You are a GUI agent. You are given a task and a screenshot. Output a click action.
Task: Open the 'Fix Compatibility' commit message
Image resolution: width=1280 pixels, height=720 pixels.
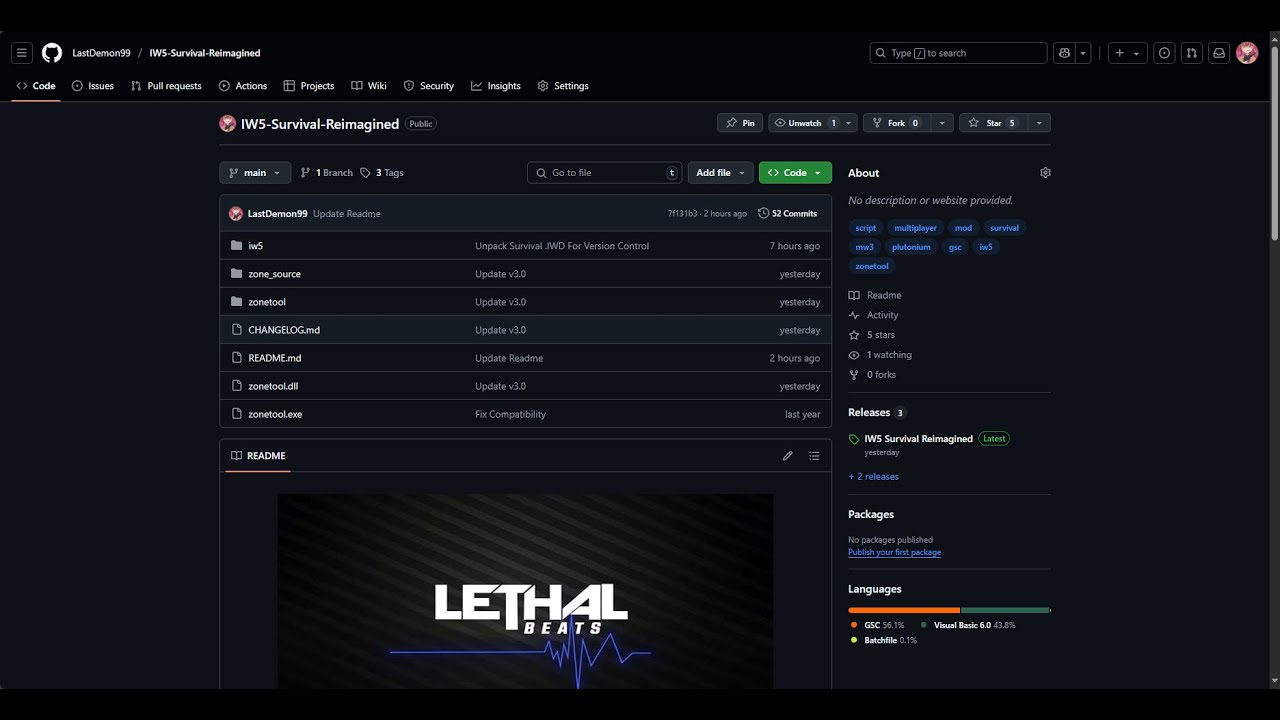(x=510, y=414)
